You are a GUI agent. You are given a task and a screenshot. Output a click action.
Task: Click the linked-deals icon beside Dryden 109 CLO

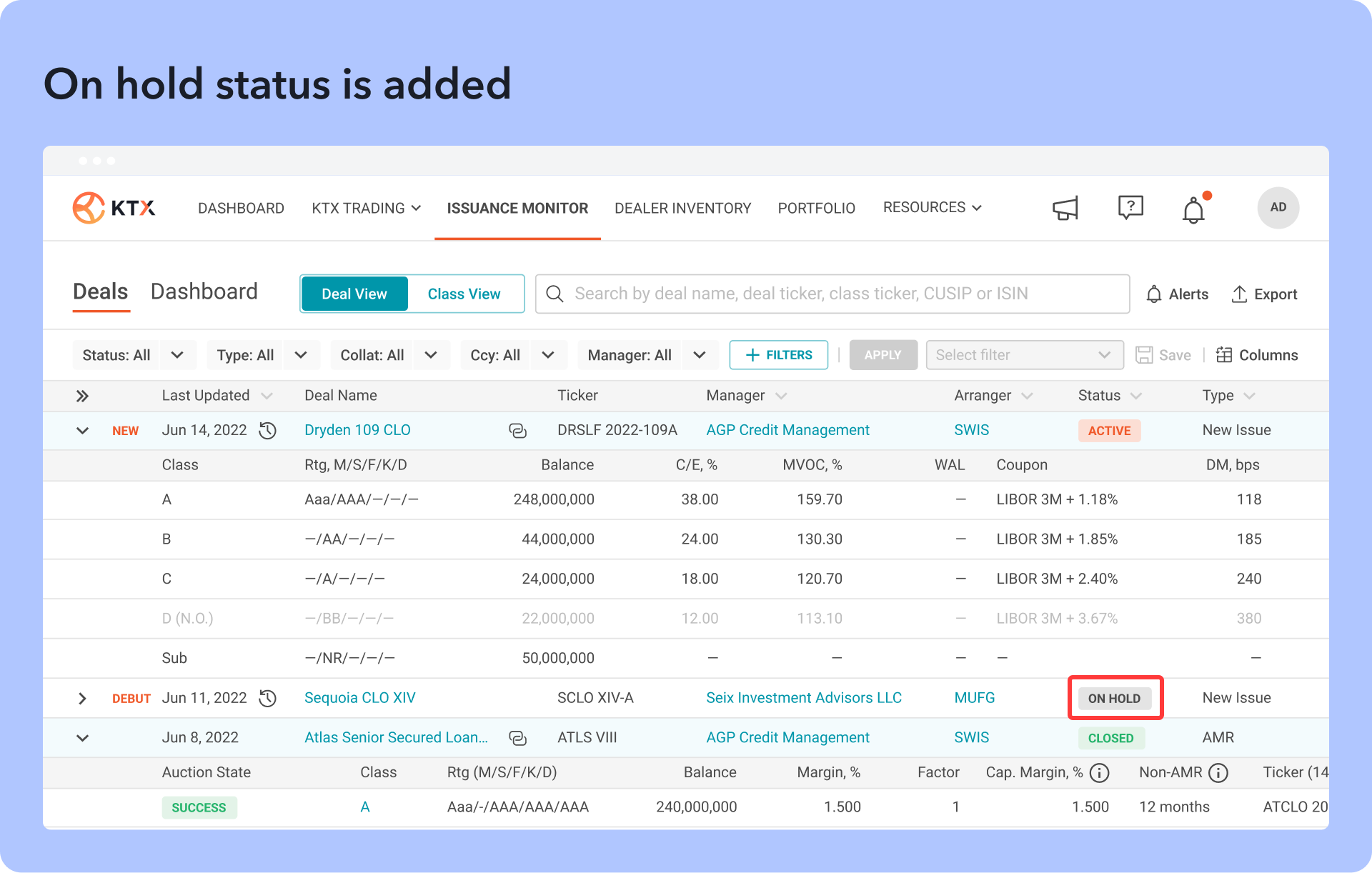click(x=517, y=430)
